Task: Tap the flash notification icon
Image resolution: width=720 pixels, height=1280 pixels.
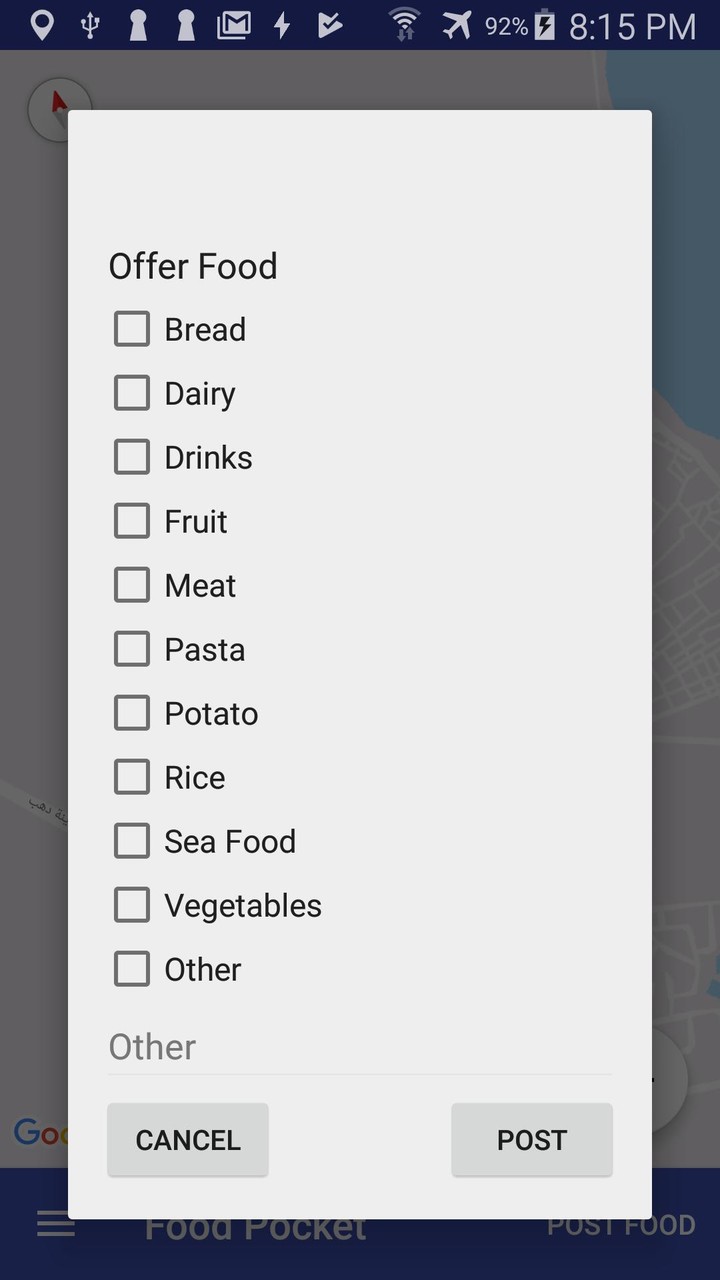Action: coord(283,25)
